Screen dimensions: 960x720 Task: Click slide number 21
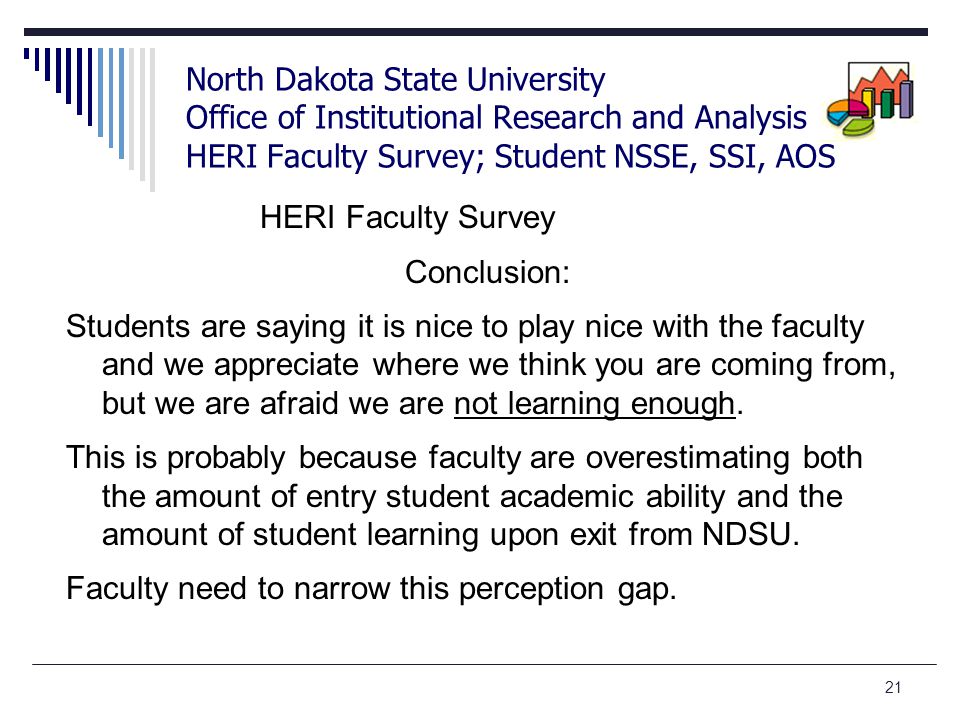tap(893, 688)
